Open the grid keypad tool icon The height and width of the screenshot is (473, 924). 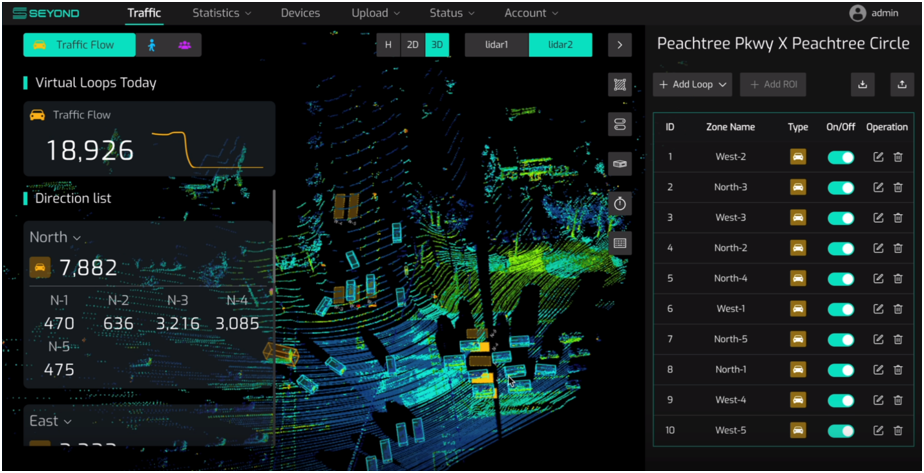(620, 243)
